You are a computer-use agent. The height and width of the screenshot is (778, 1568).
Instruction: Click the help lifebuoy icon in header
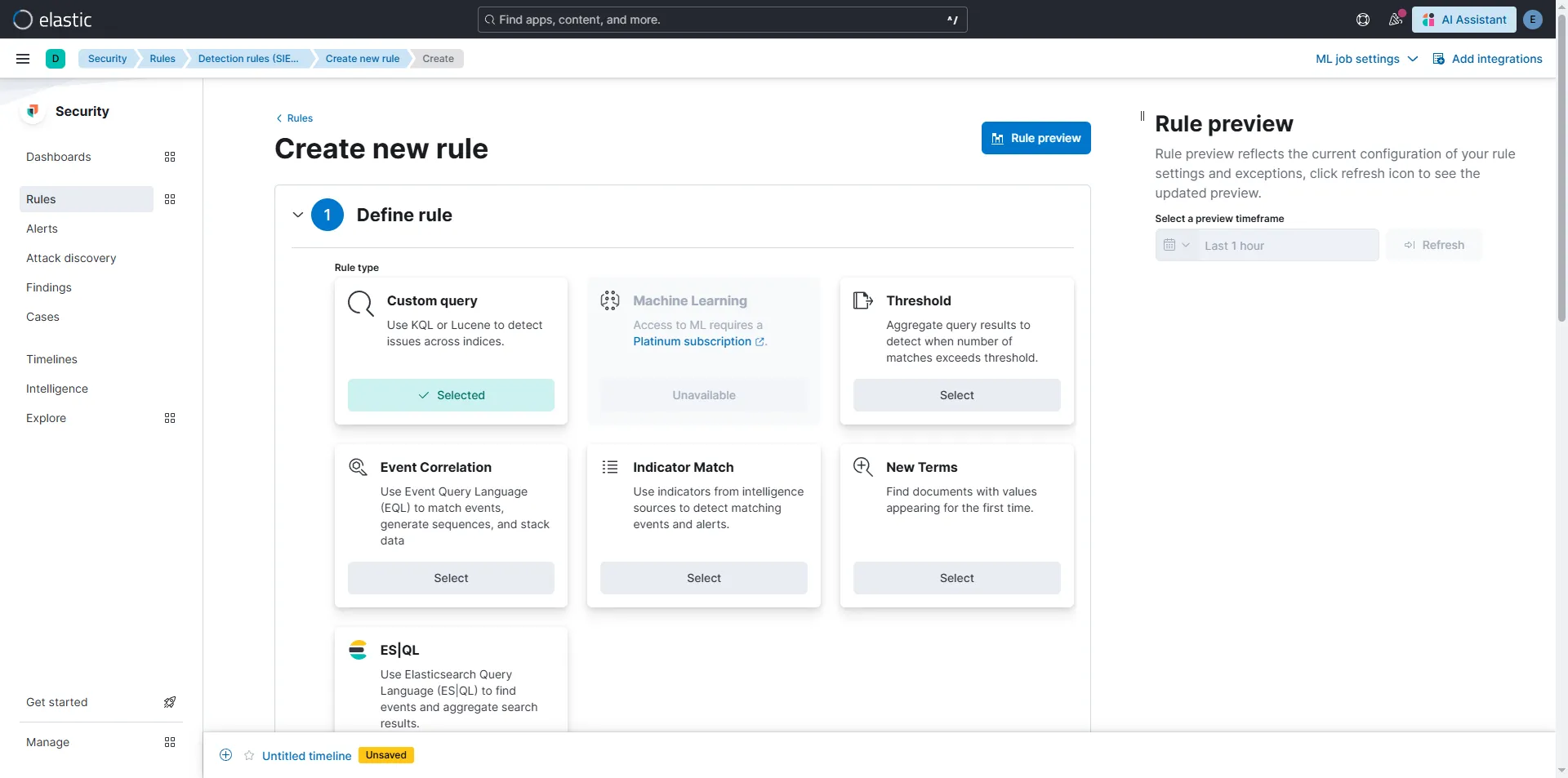pos(1363,20)
